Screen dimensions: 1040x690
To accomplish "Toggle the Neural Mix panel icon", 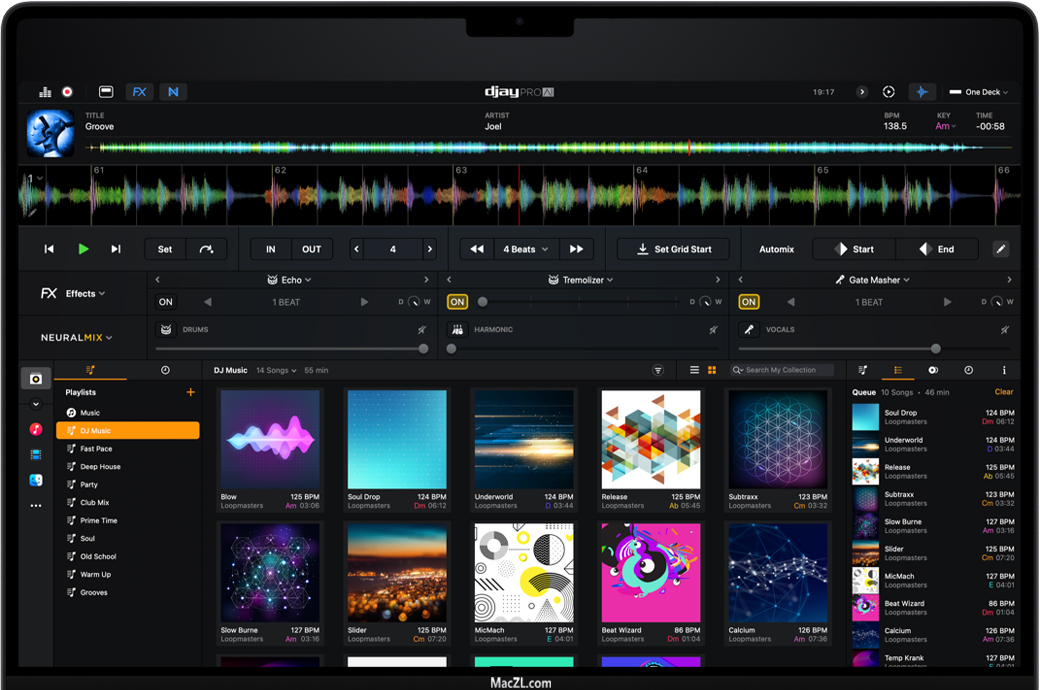I will point(173,92).
